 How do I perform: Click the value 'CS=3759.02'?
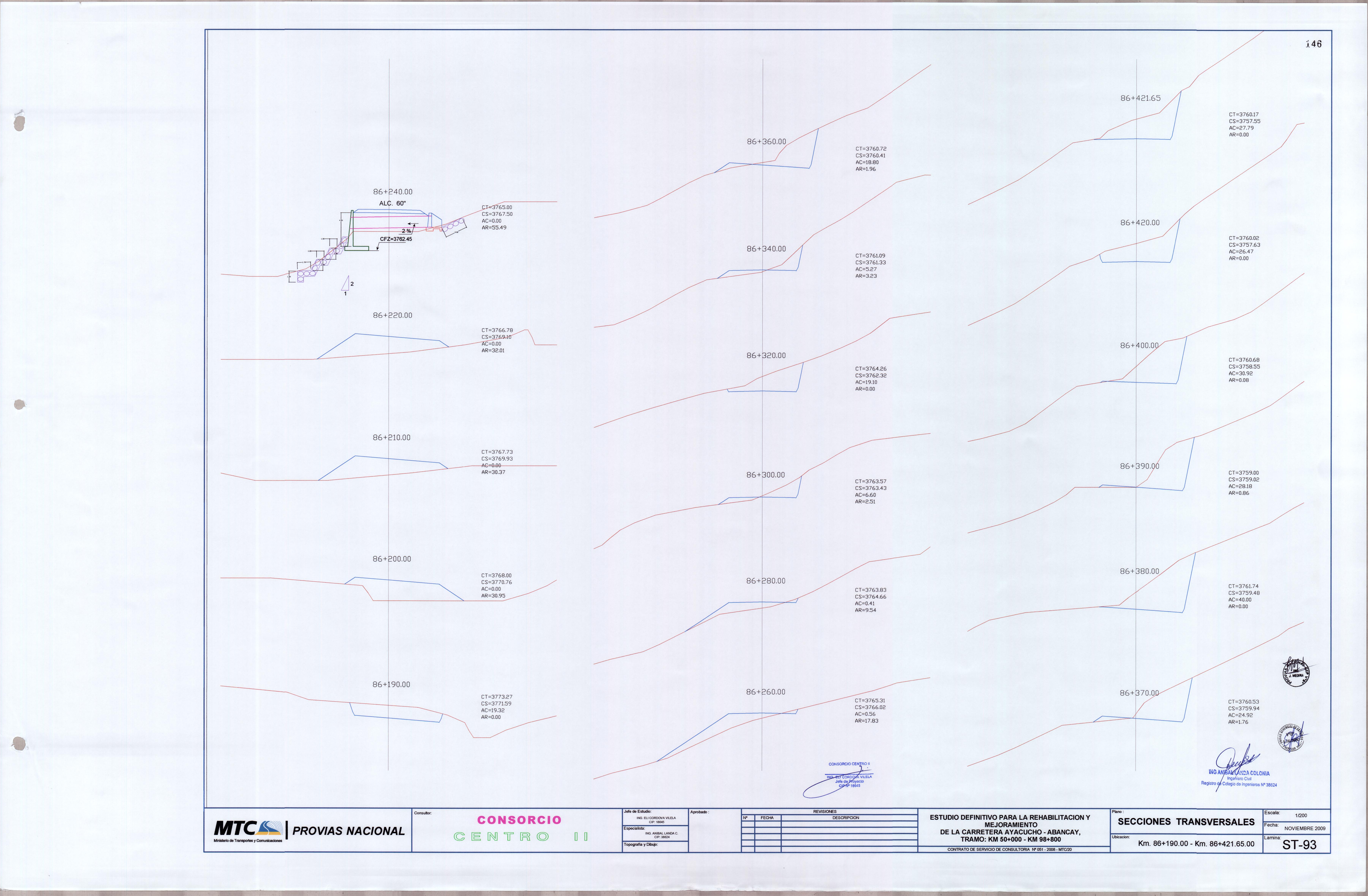click(1244, 480)
